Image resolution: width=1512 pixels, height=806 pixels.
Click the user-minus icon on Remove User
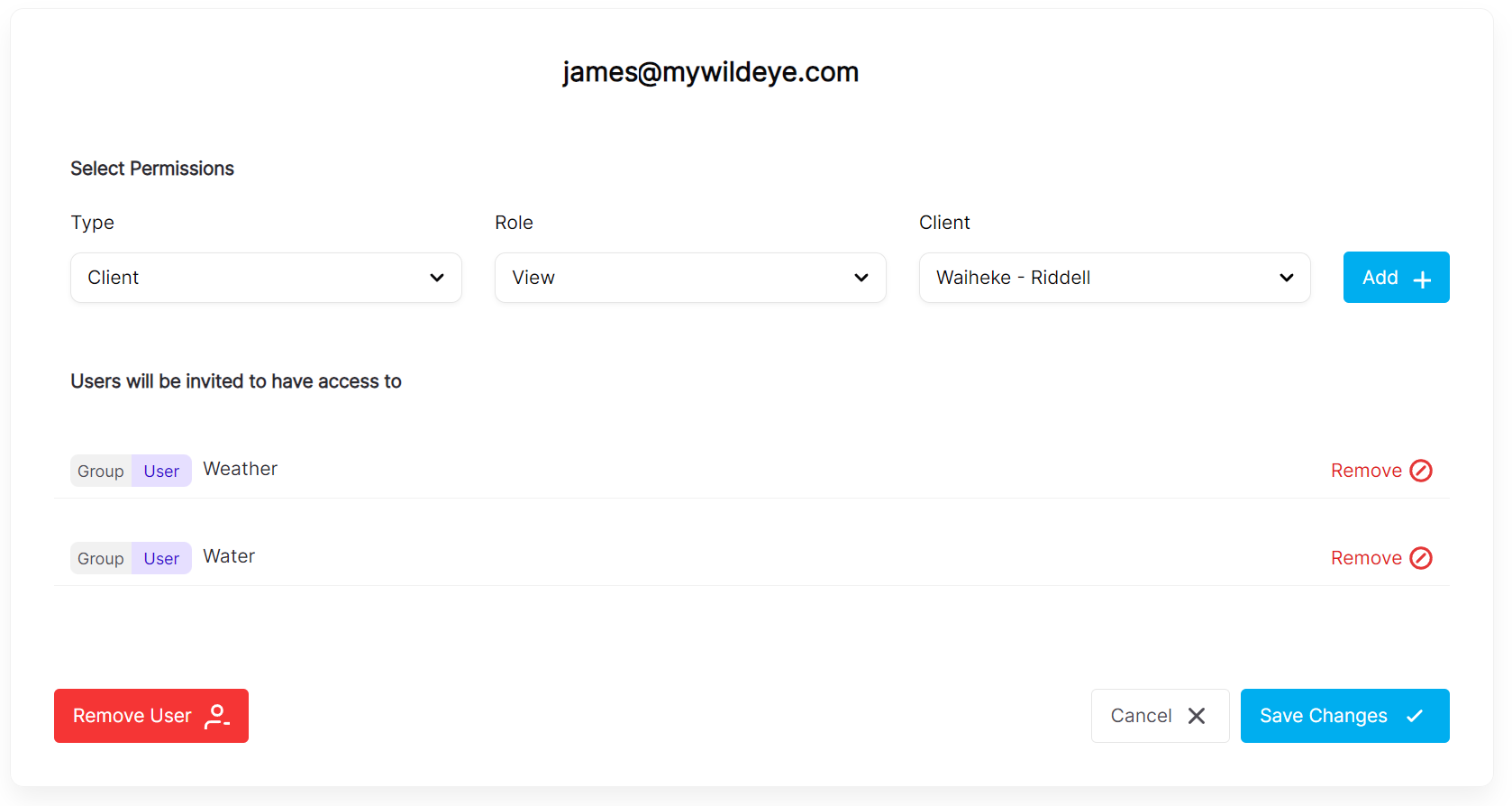pos(217,717)
